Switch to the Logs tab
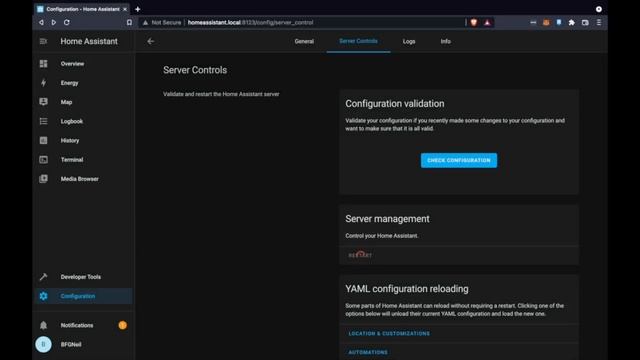The height and width of the screenshot is (360, 640). [409, 41]
